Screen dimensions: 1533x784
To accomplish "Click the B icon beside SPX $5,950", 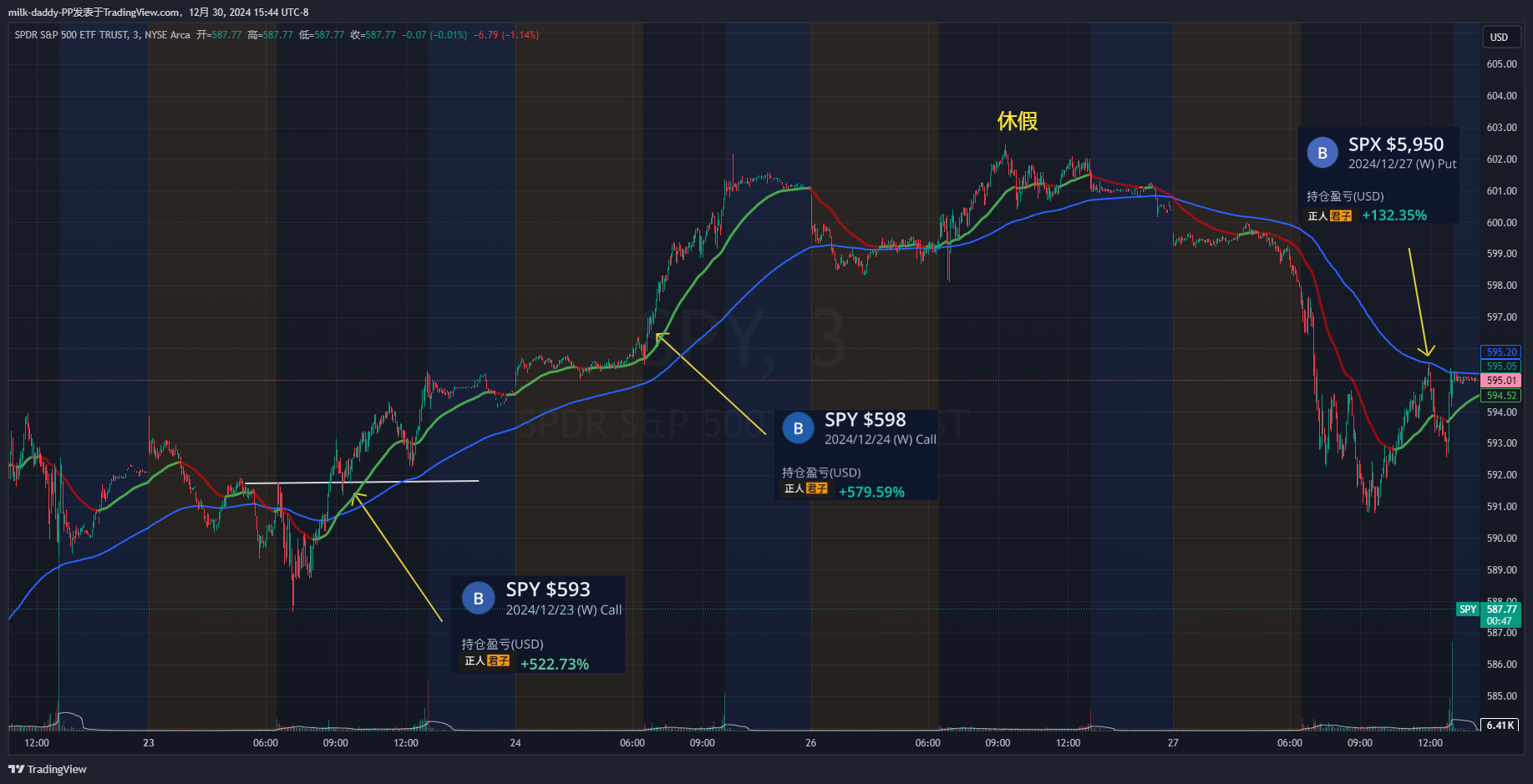I will (1322, 153).
